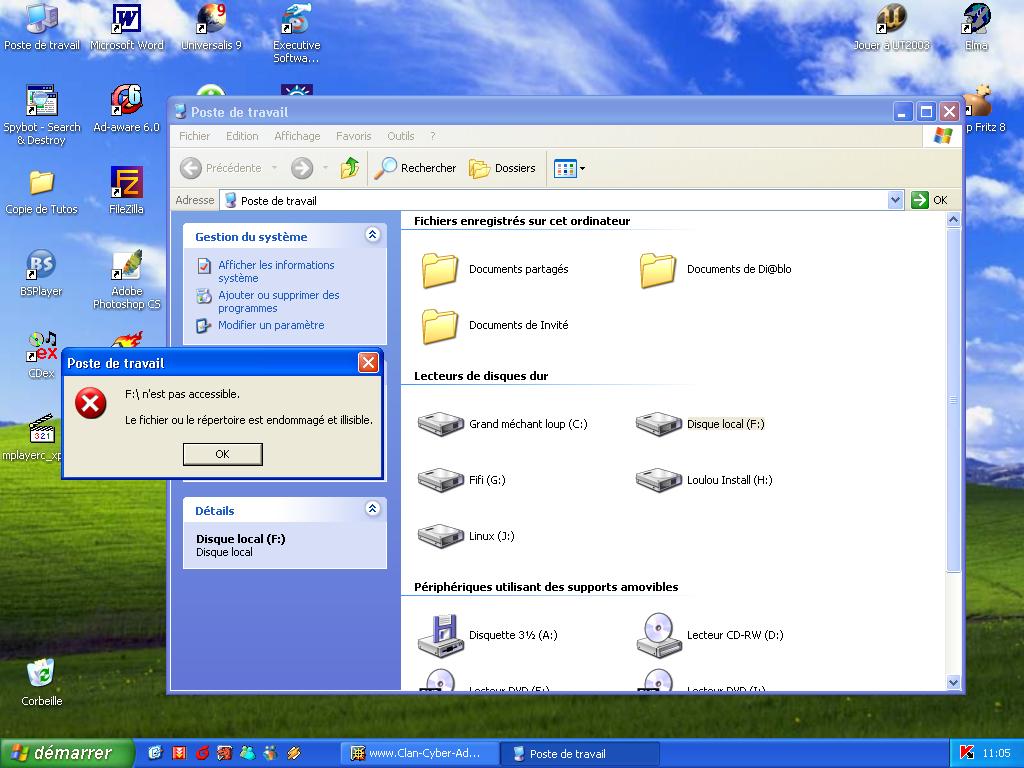Viewport: 1024px width, 768px height.
Task: Click the green OK go button
Action: [x=929, y=200]
